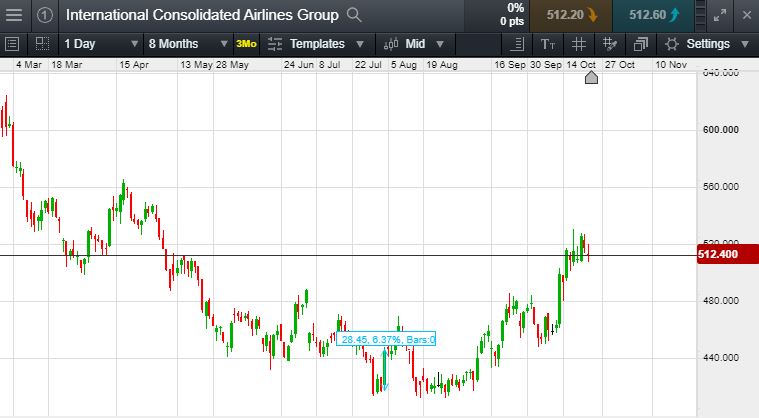The image size is (759, 418).
Task: Search instruments with the magnifier icon
Action: coord(354,15)
